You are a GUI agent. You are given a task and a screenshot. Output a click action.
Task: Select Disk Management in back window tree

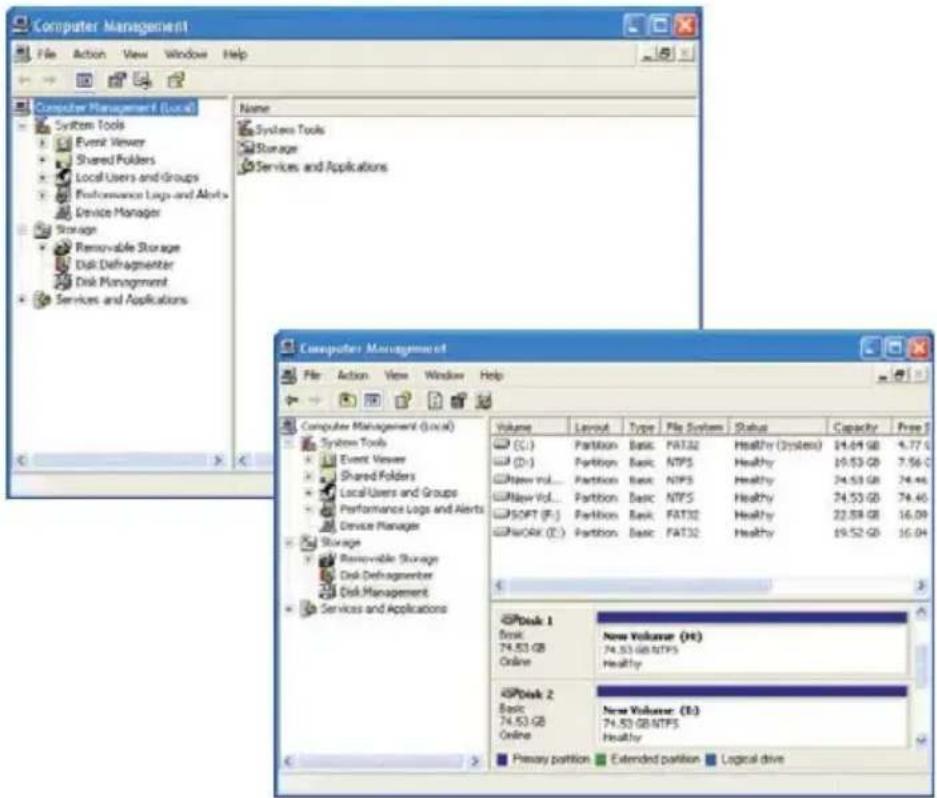121,282
